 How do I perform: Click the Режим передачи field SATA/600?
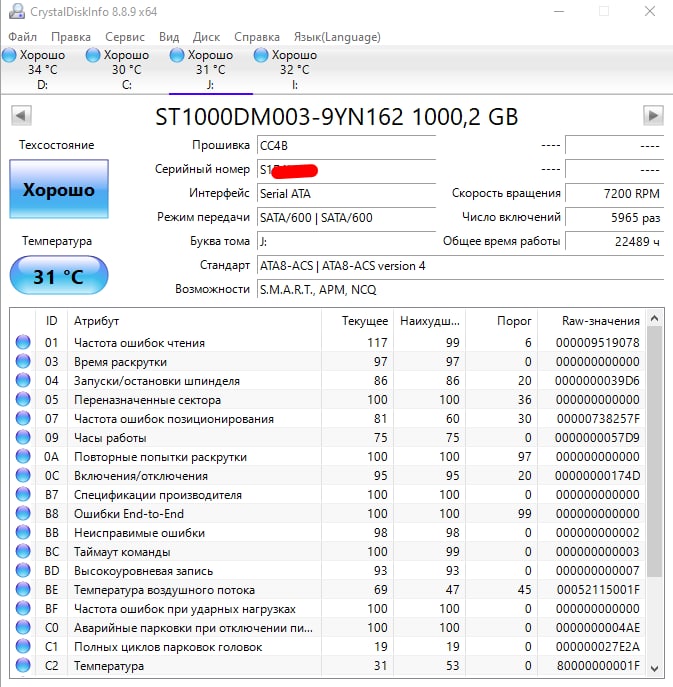tap(346, 218)
